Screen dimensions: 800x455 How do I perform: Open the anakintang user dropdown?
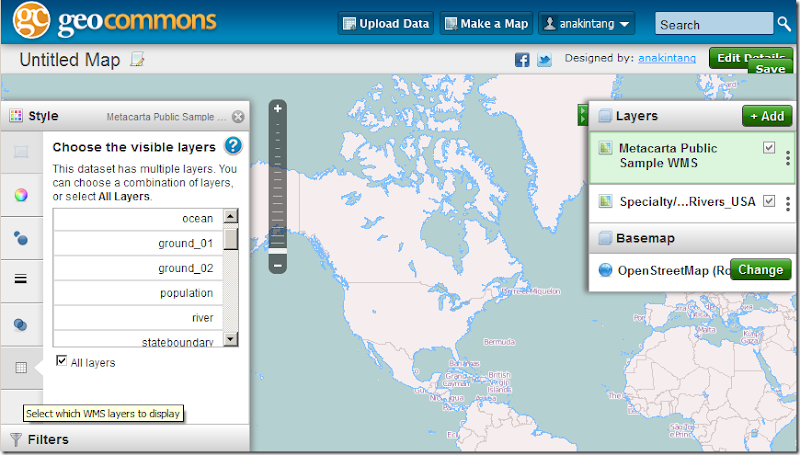pos(586,23)
